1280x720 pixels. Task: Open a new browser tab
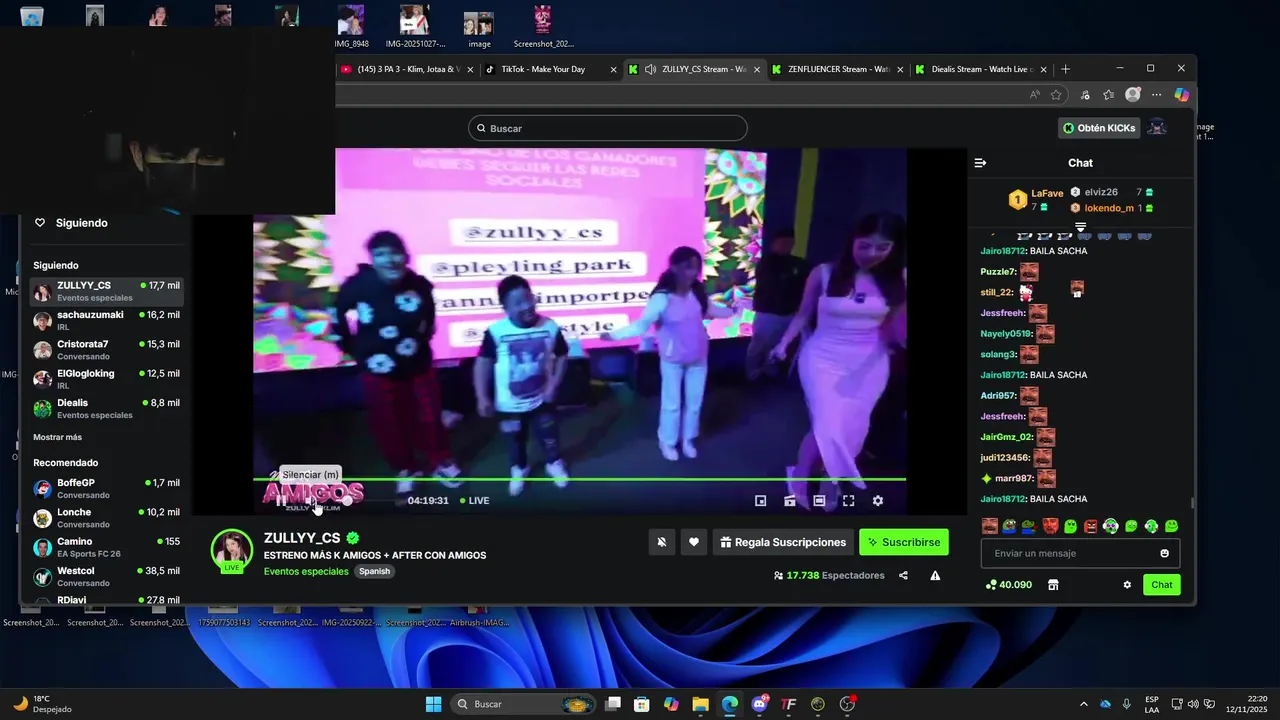1065,69
